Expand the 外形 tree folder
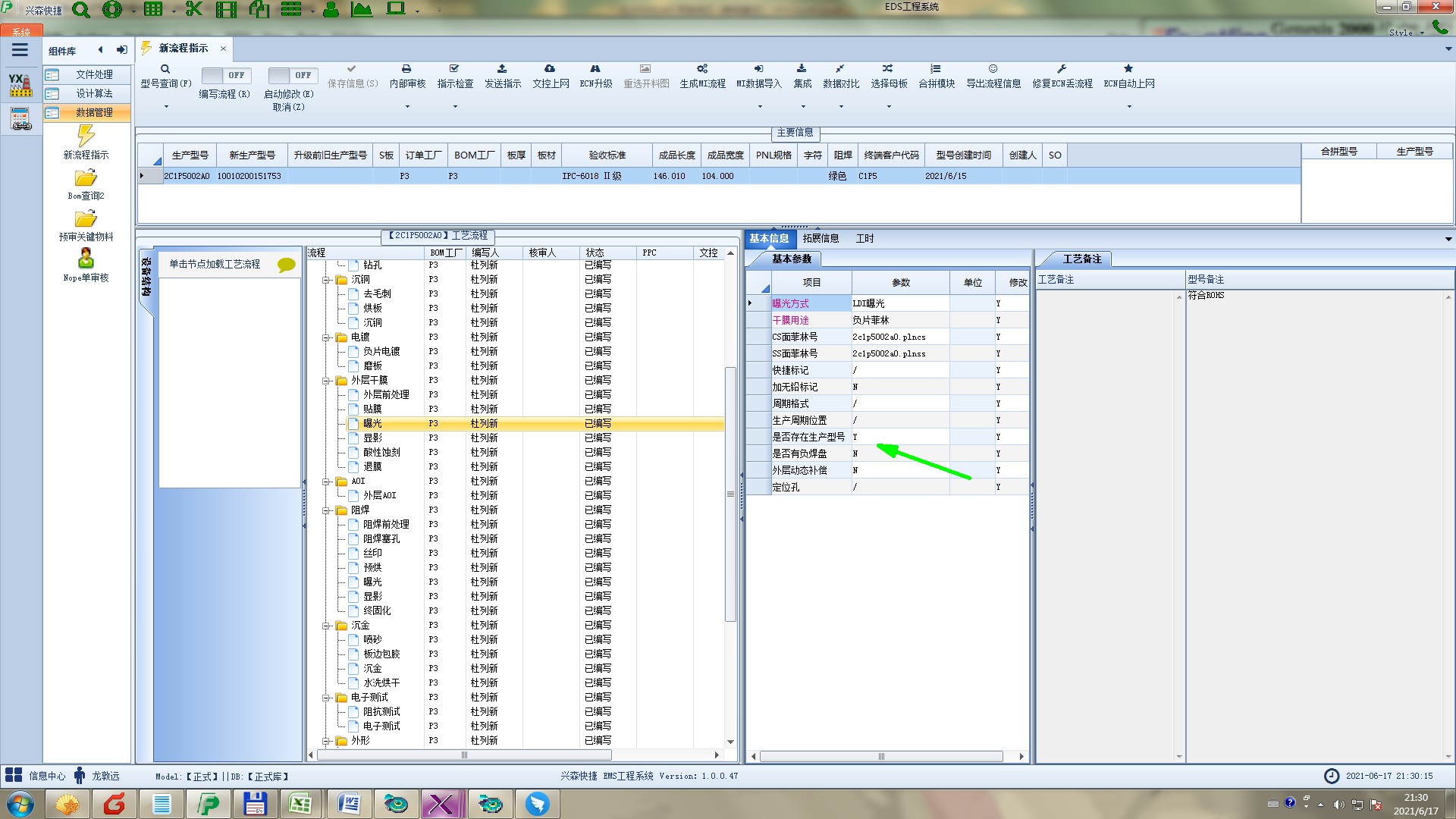This screenshot has width=1456, height=819. point(327,741)
